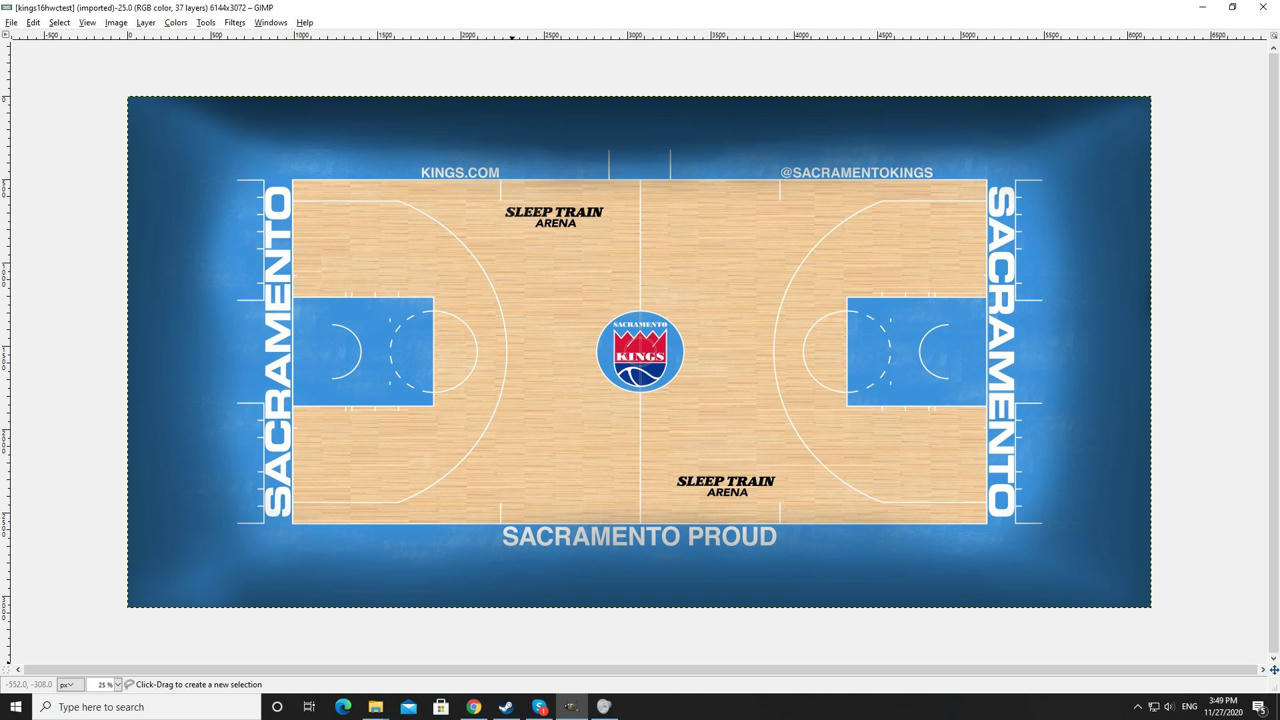The image size is (1280, 720).
Task: Open the Windows menu
Action: pyautogui.click(x=270, y=22)
